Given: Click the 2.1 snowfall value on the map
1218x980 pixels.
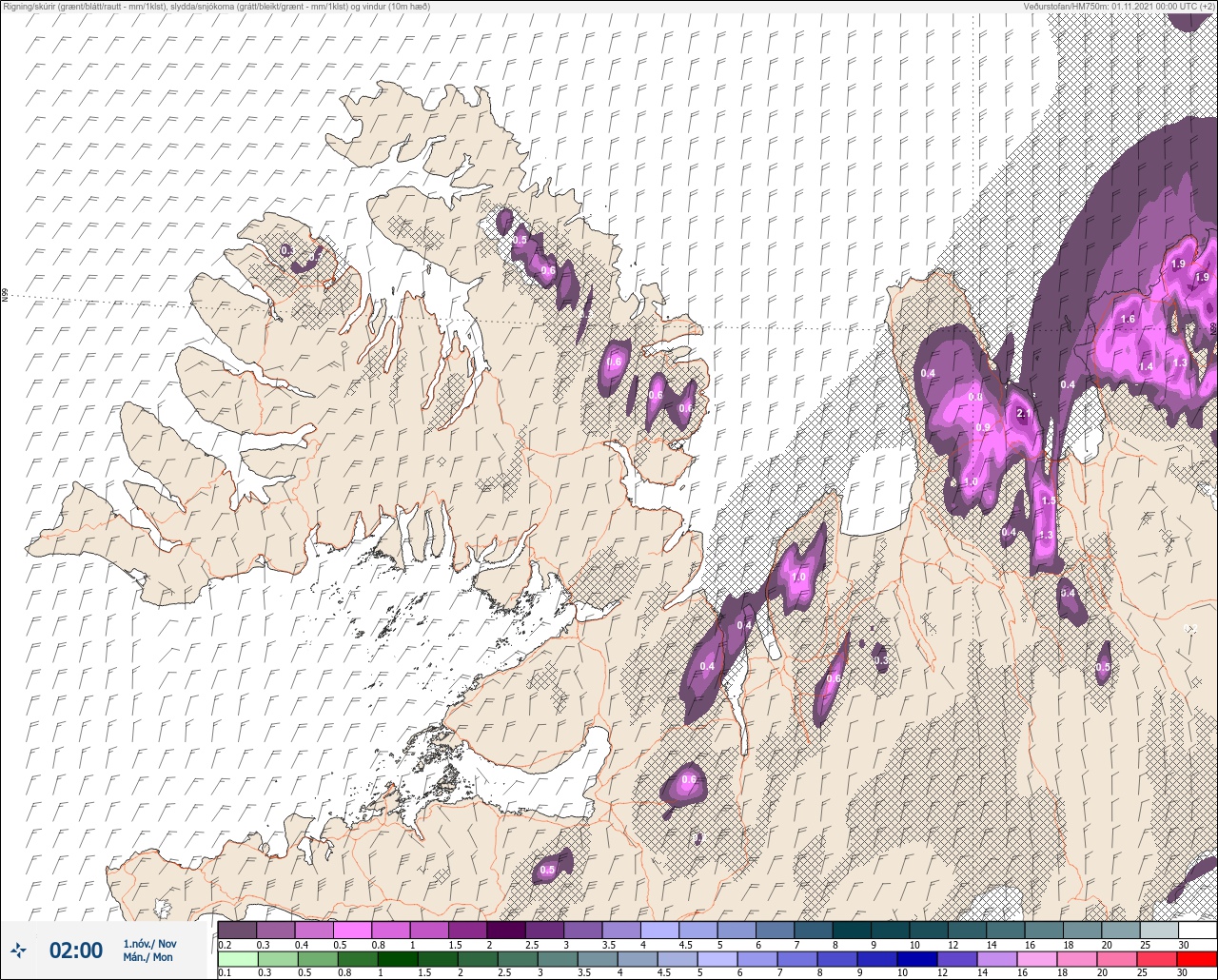Looking at the screenshot, I should [x=1025, y=414].
